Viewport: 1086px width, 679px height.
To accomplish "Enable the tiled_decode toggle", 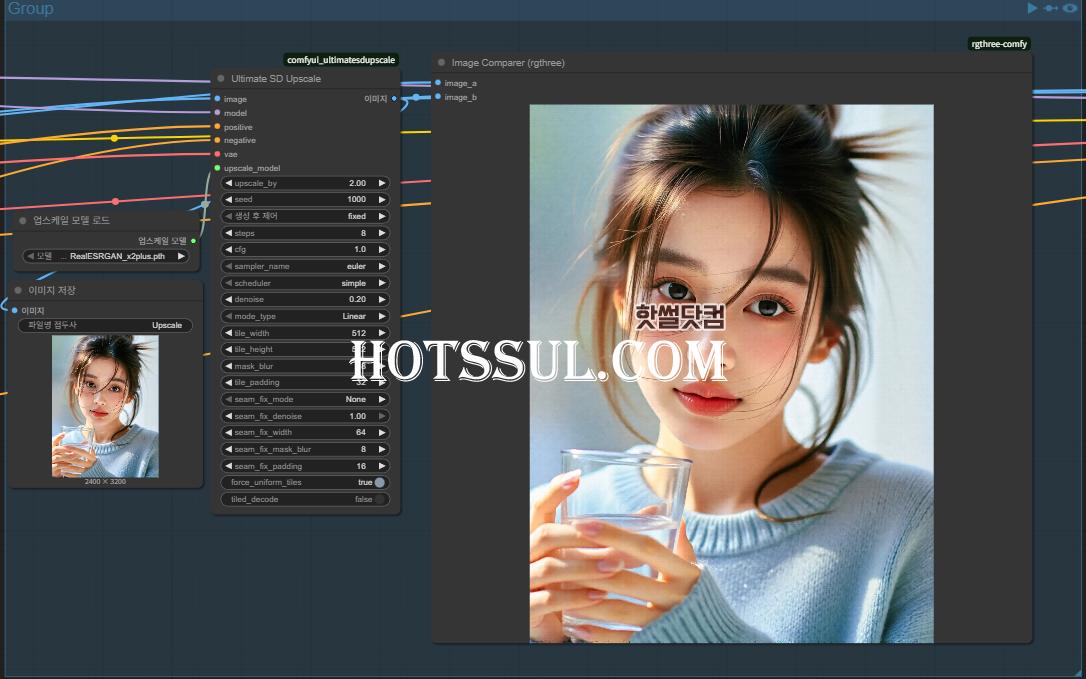I will tap(379, 499).
